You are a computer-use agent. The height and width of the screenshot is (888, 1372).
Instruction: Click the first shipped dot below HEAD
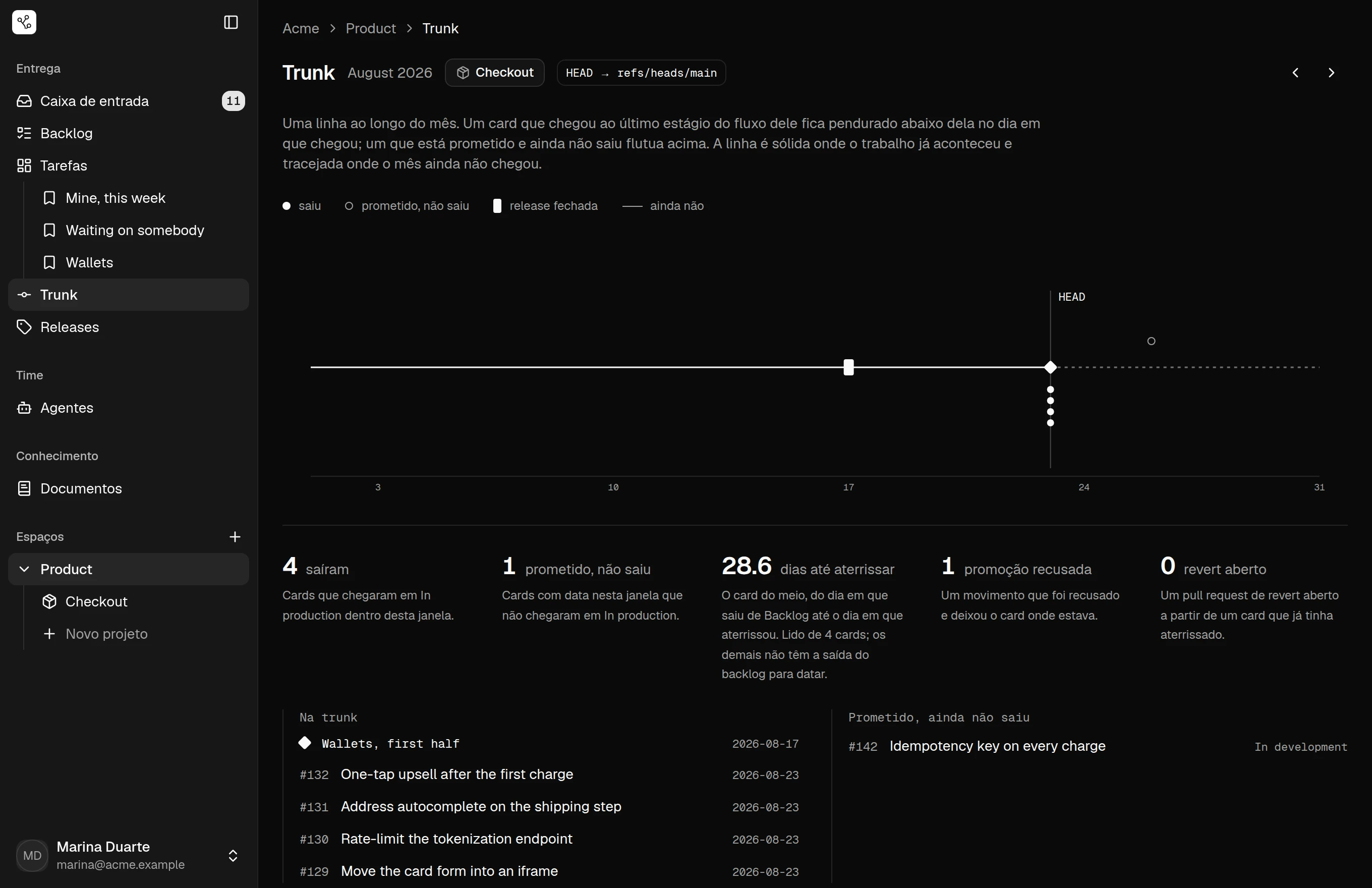click(x=1050, y=390)
